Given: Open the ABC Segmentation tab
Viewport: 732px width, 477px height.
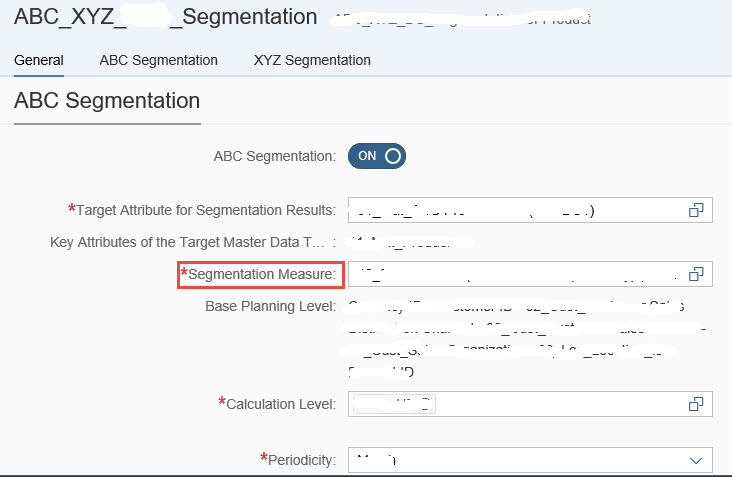Looking at the screenshot, I should [158, 60].
